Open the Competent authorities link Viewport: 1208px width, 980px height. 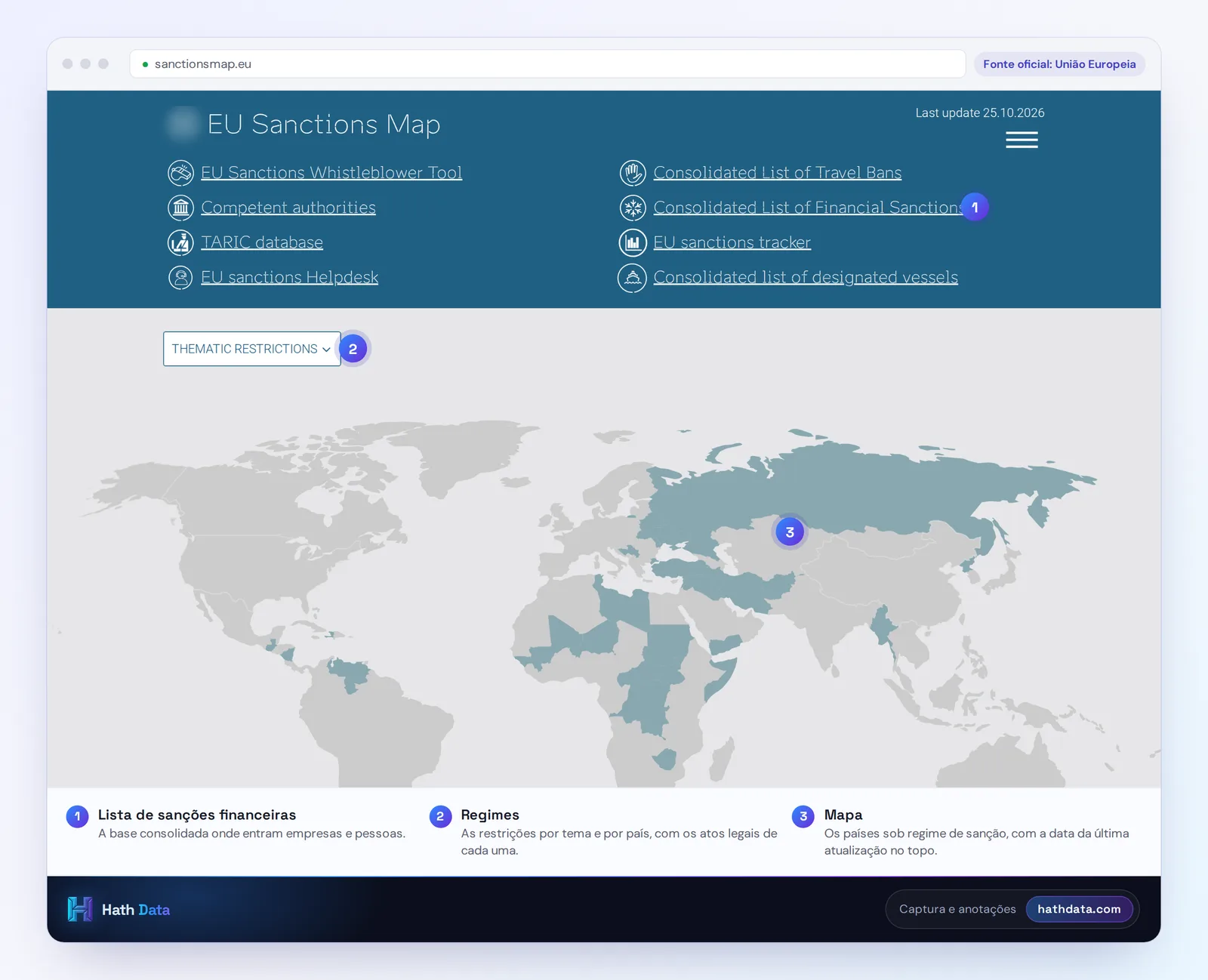click(288, 208)
